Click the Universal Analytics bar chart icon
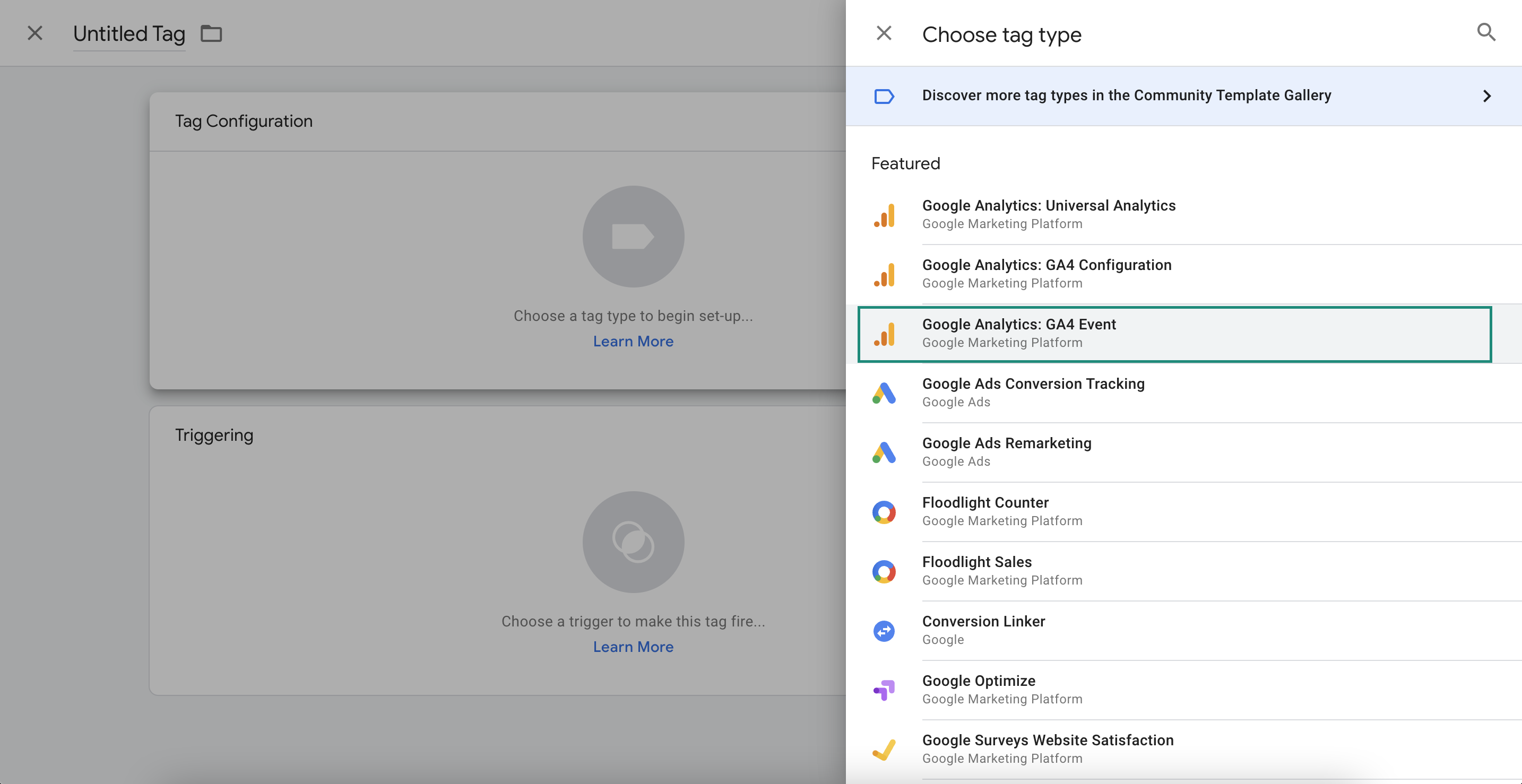Image resolution: width=1522 pixels, height=784 pixels. pyautogui.click(x=884, y=215)
